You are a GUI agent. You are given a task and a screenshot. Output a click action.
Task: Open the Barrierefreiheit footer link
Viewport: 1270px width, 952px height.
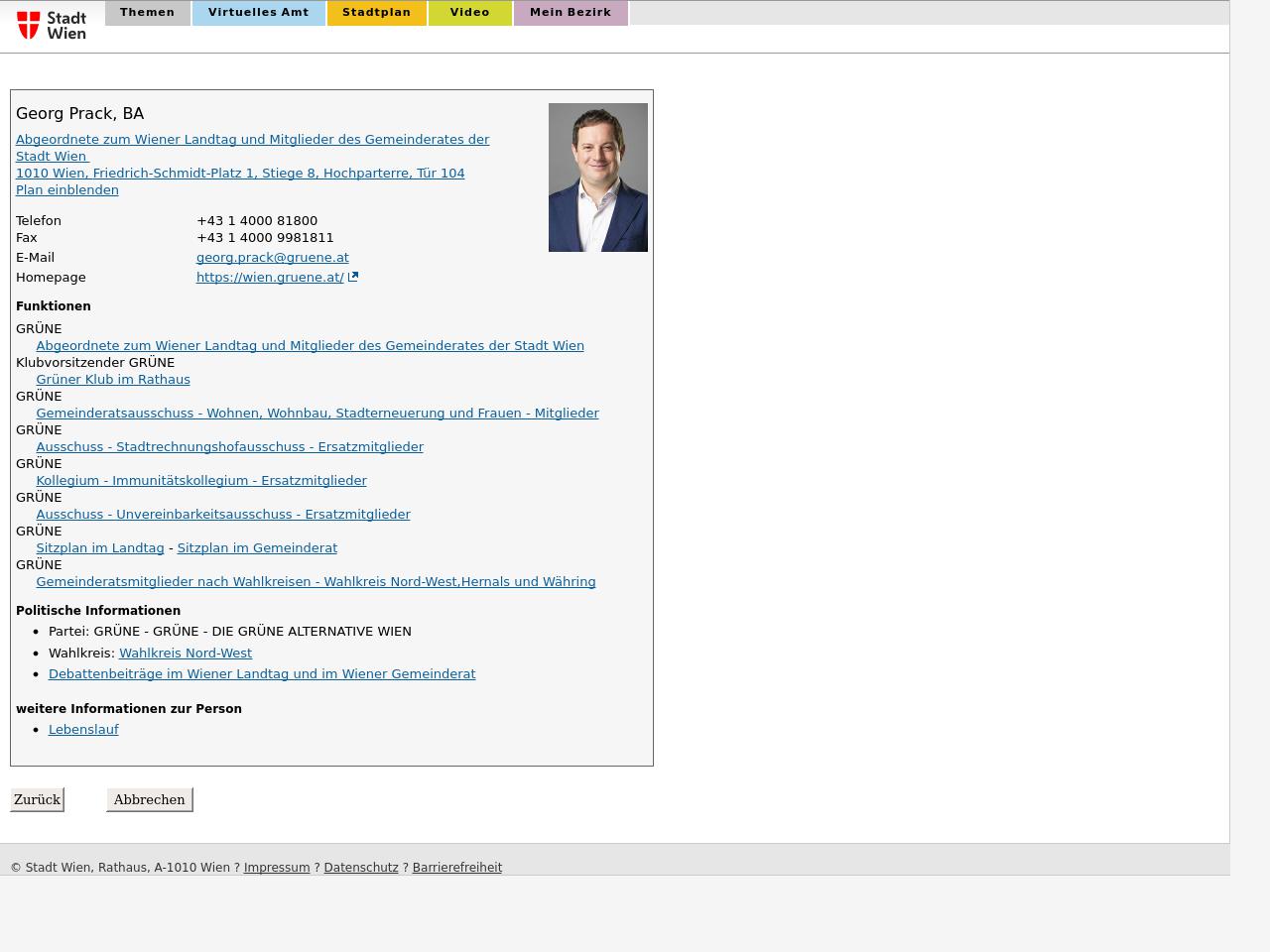(456, 868)
